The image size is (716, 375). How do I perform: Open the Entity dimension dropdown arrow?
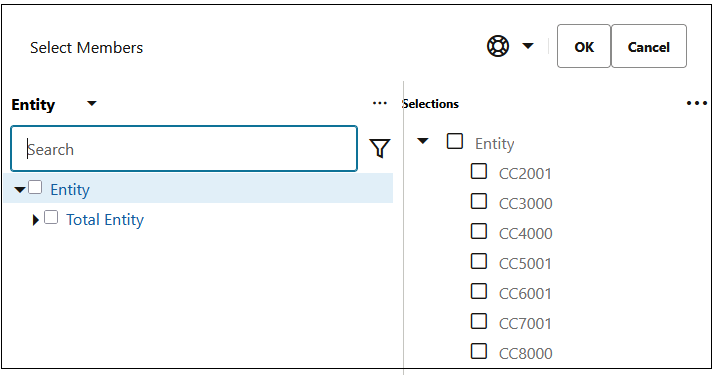point(92,104)
